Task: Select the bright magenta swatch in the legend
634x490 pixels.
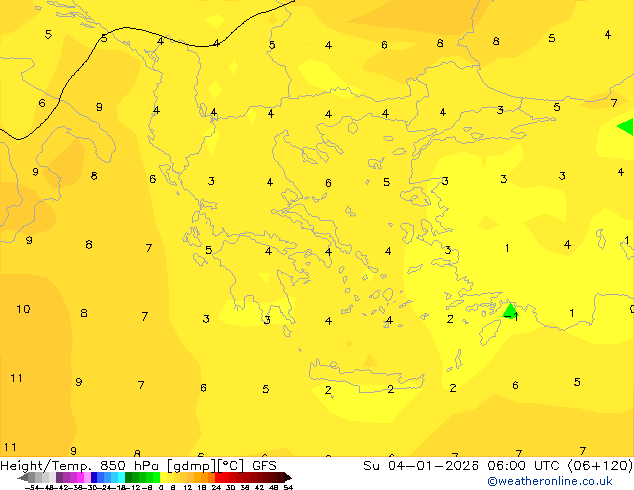Action: (80, 477)
